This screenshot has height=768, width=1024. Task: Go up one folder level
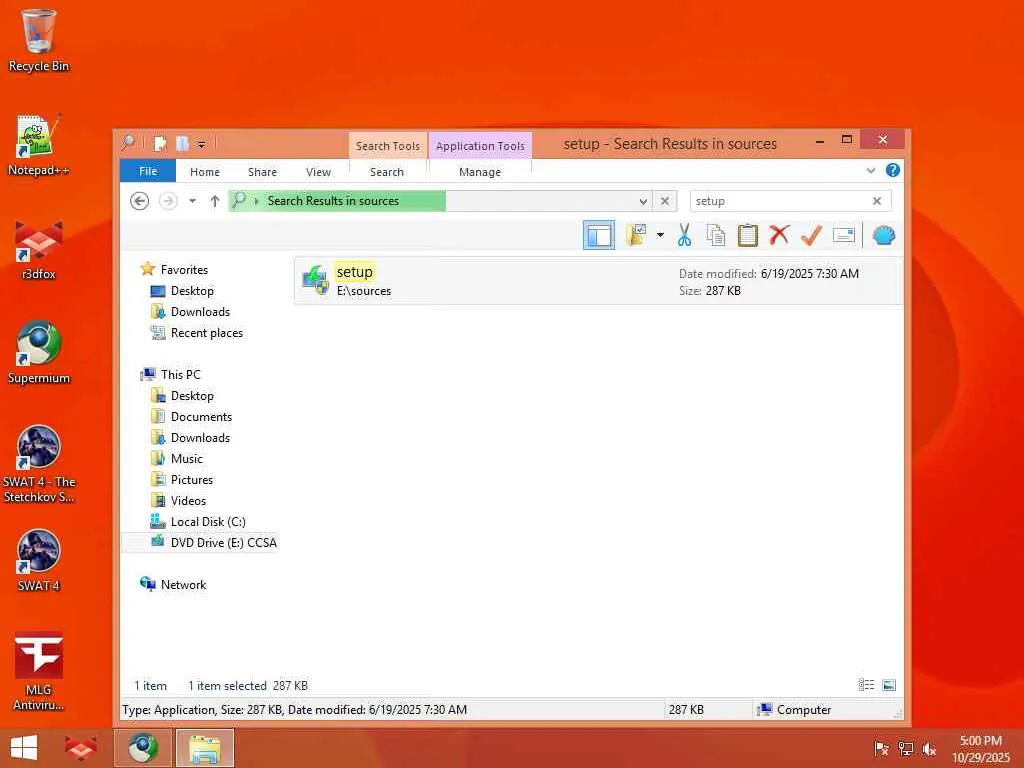pos(215,201)
